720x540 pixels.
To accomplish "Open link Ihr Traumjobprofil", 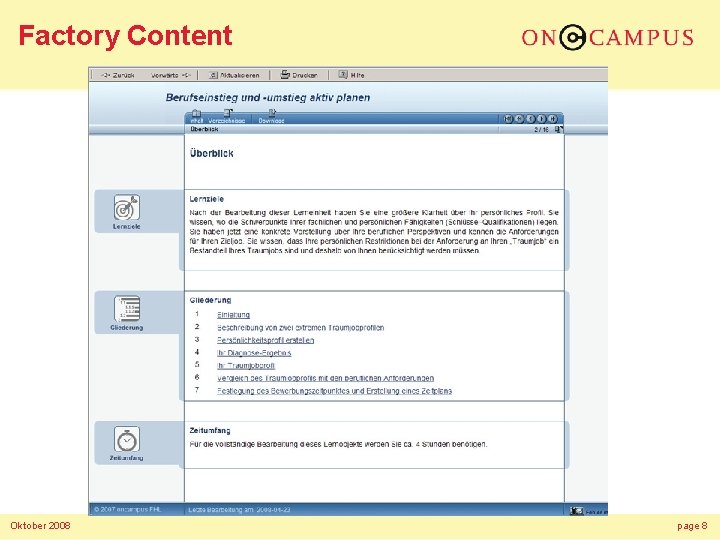I will pos(246,366).
